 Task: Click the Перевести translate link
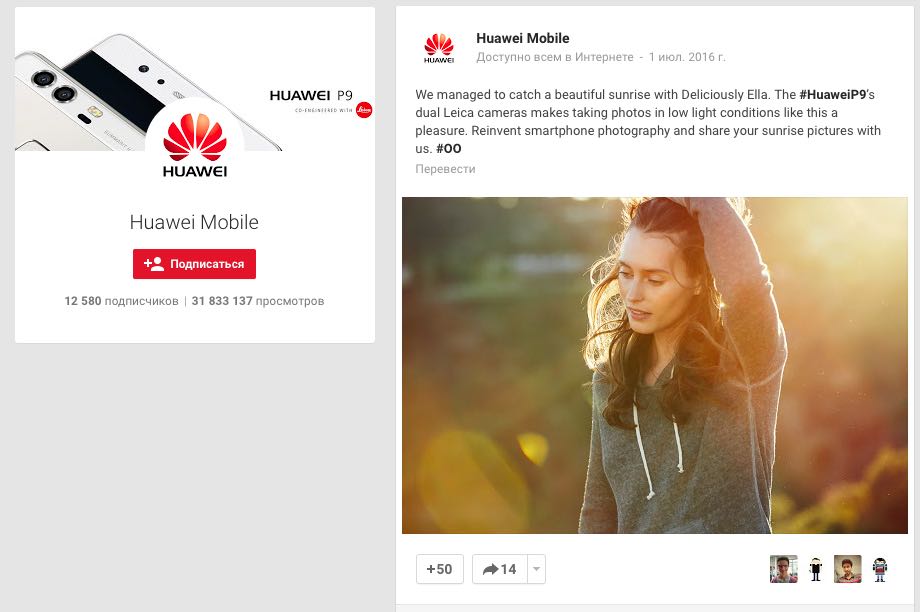[x=445, y=169]
